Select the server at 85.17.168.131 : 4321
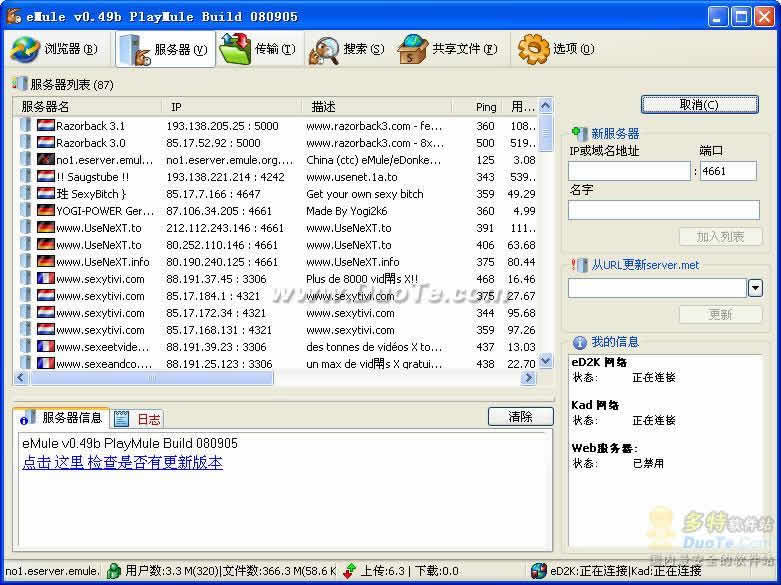Image resolution: width=781 pixels, height=585 pixels. [x=219, y=330]
